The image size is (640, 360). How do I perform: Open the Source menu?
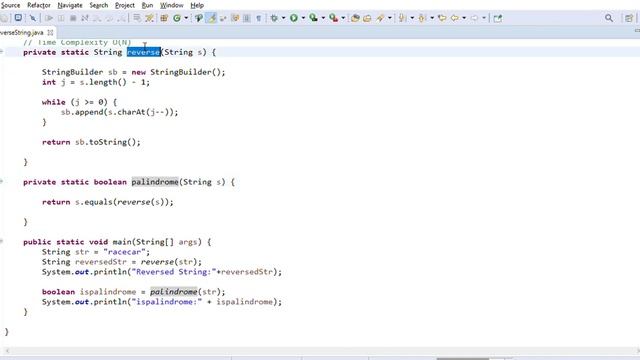[x=11, y=5]
